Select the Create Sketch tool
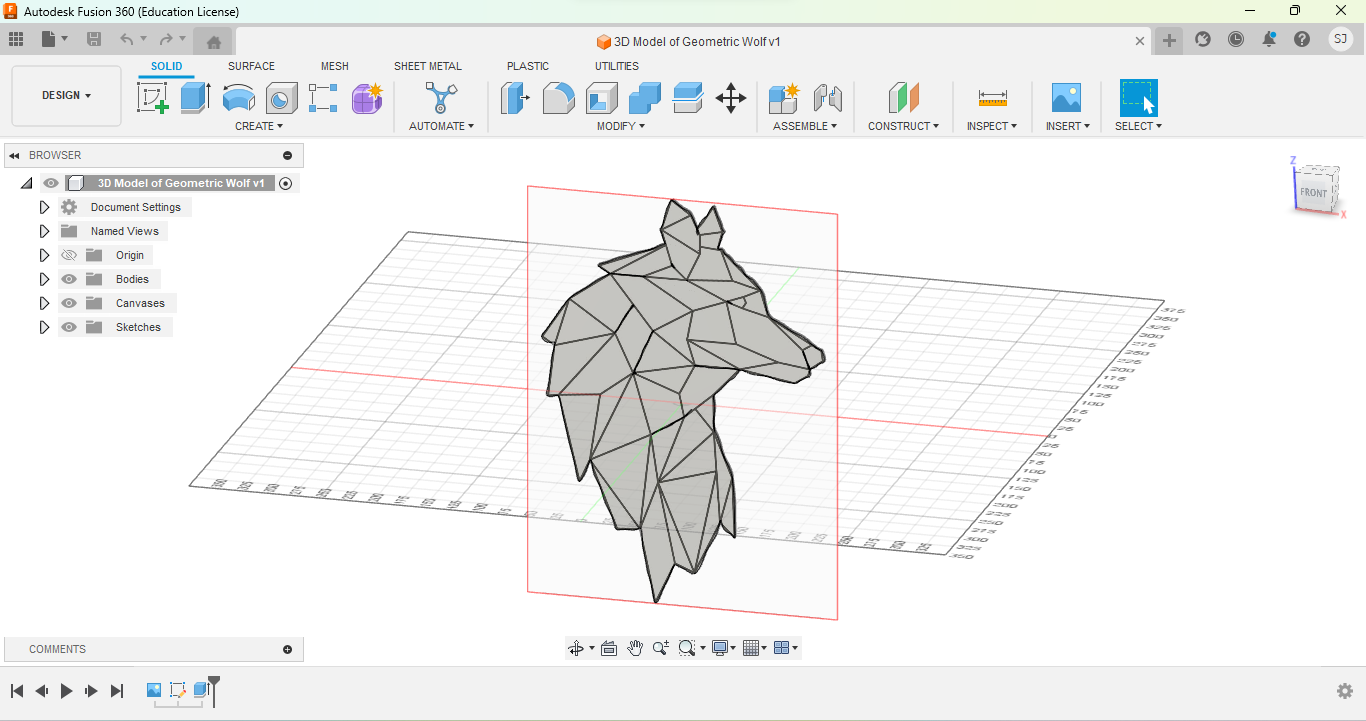The width and height of the screenshot is (1366, 721). (x=152, y=98)
